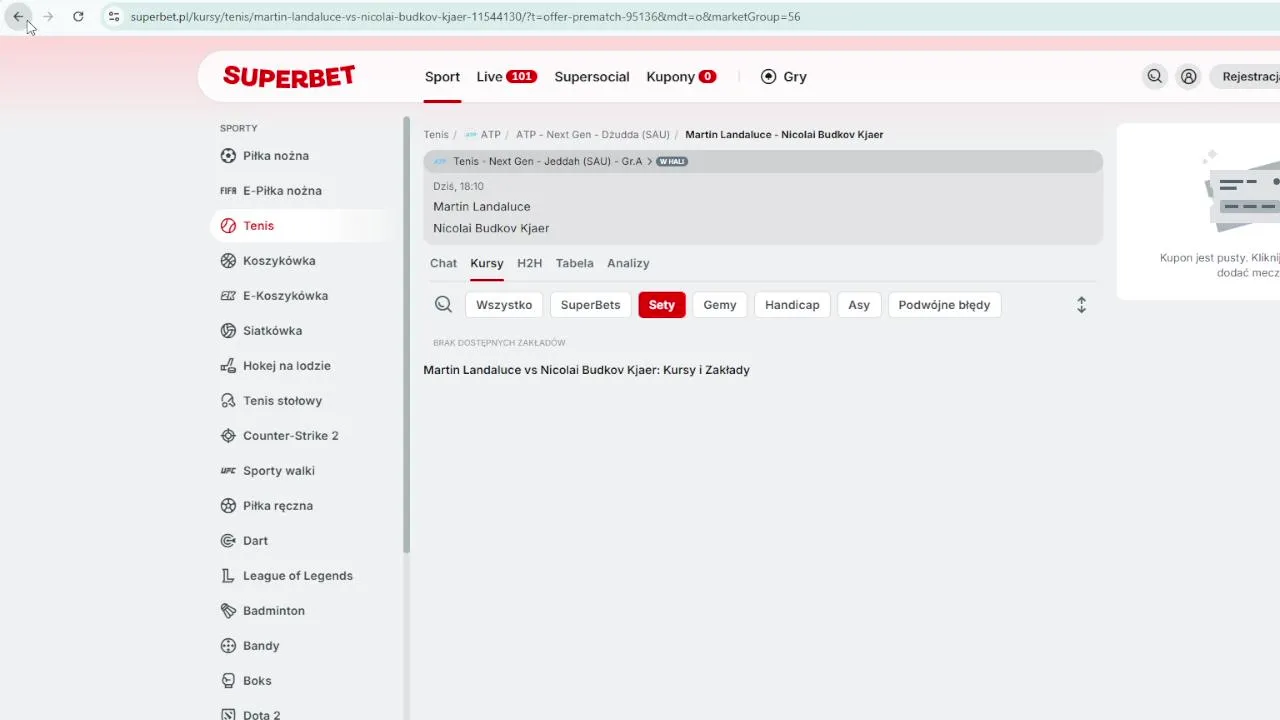Click match time Dziś, 18:10
1280x720 pixels.
[458, 186]
